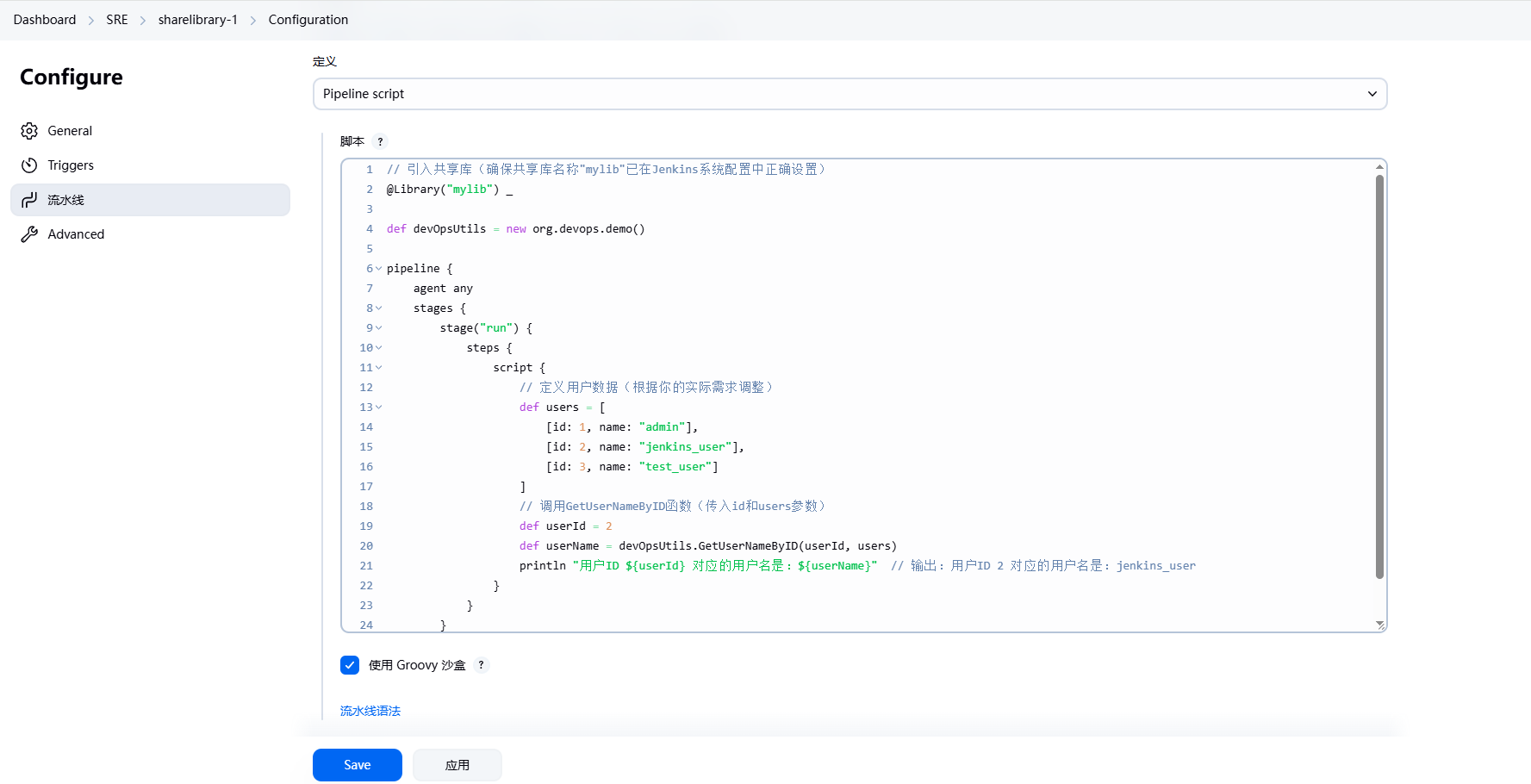Click the script editor vertical scrollbar
The height and width of the screenshot is (784, 1531).
(1379, 376)
